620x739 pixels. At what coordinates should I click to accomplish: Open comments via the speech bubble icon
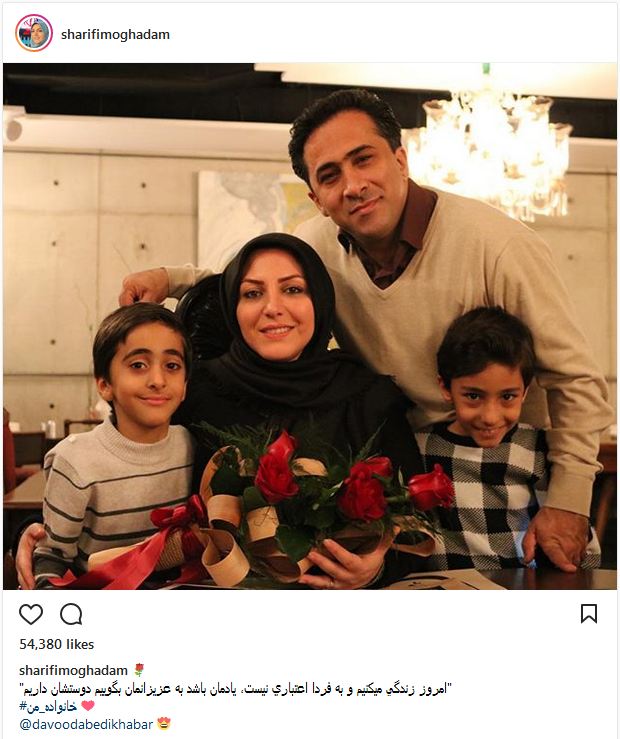[71, 614]
